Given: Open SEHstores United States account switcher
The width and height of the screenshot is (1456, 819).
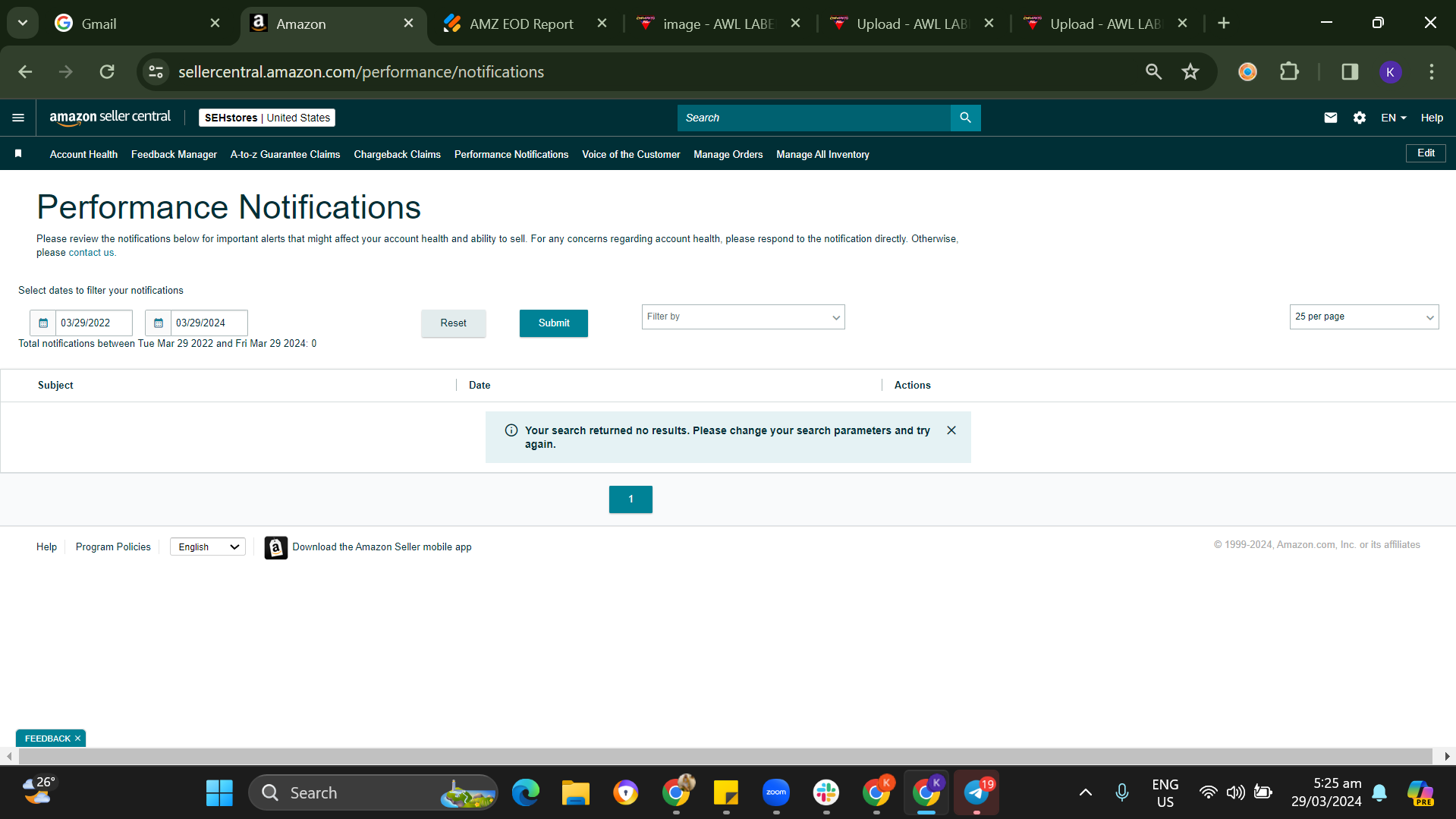Looking at the screenshot, I should [267, 118].
